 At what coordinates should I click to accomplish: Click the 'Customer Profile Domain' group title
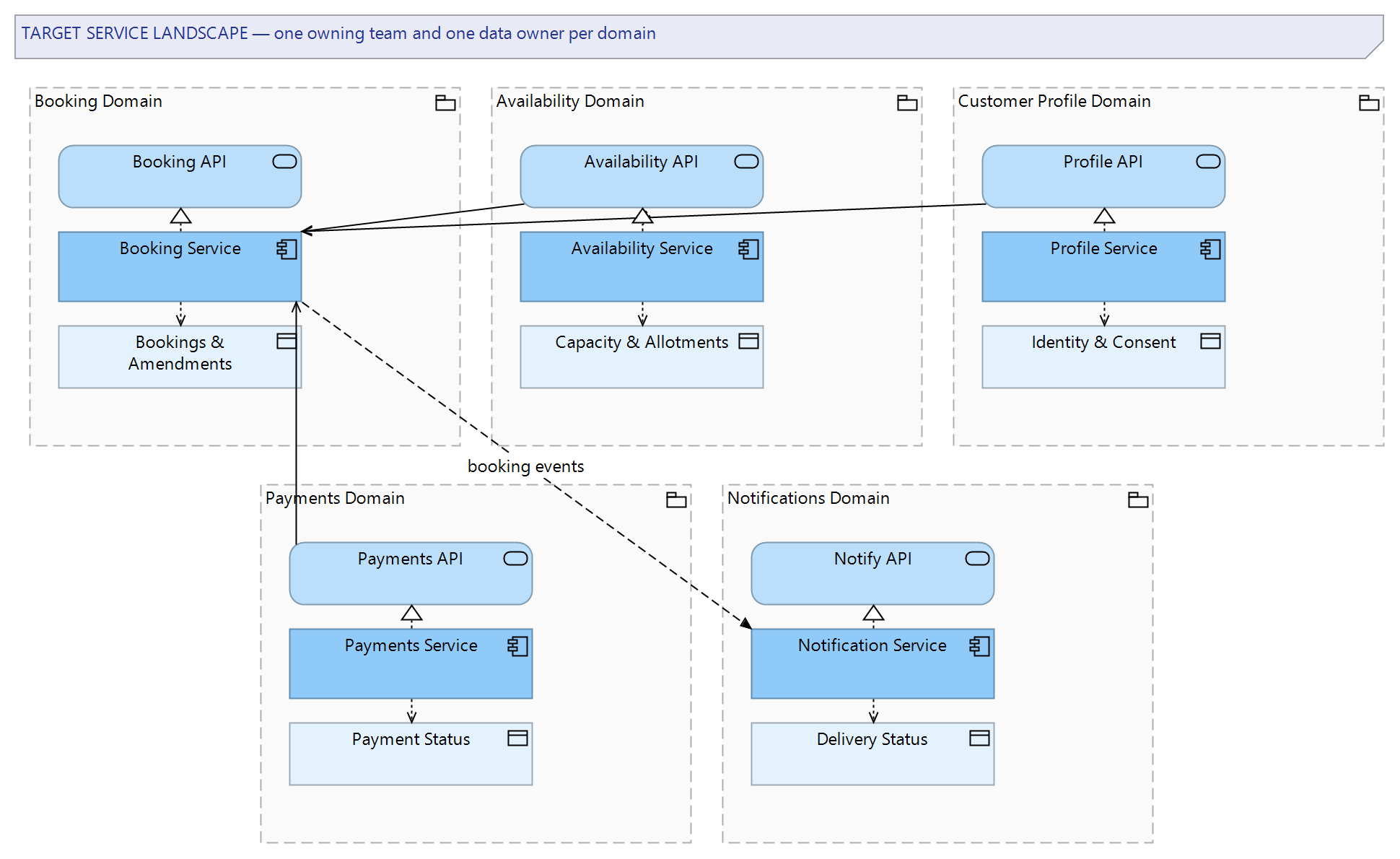(x=1054, y=101)
